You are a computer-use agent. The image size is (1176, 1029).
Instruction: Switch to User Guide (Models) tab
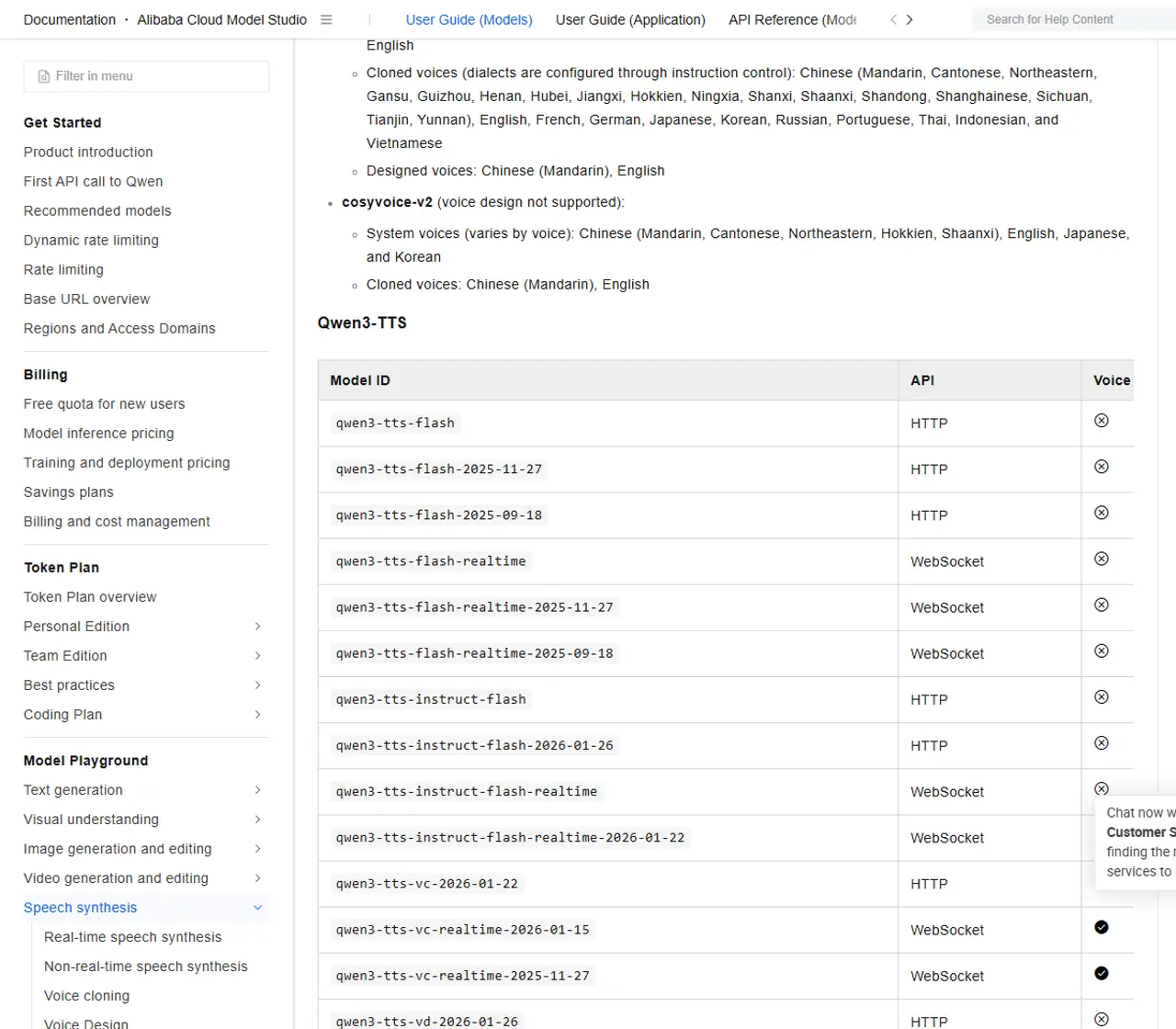pos(469,19)
